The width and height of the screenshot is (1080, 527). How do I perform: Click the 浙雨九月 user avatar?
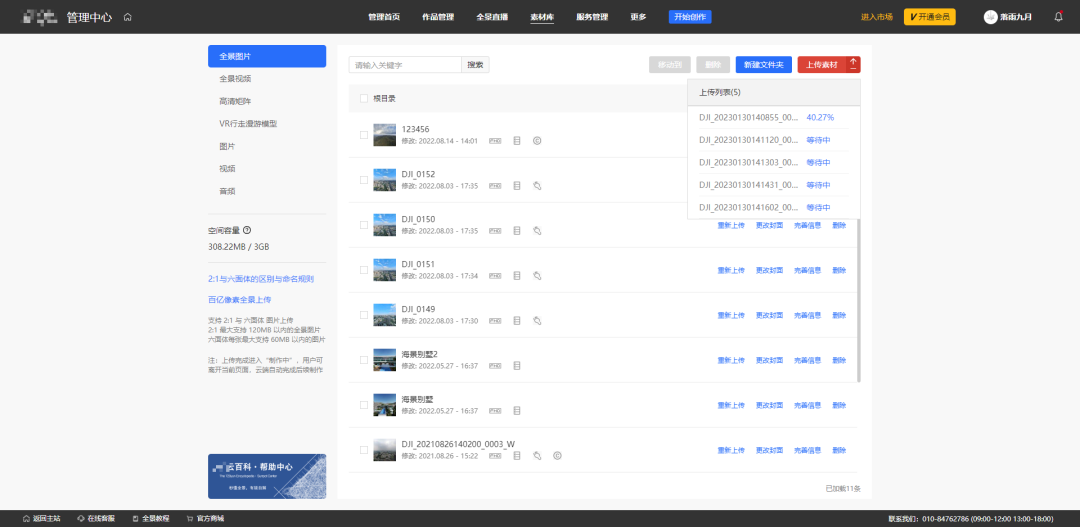coord(990,17)
